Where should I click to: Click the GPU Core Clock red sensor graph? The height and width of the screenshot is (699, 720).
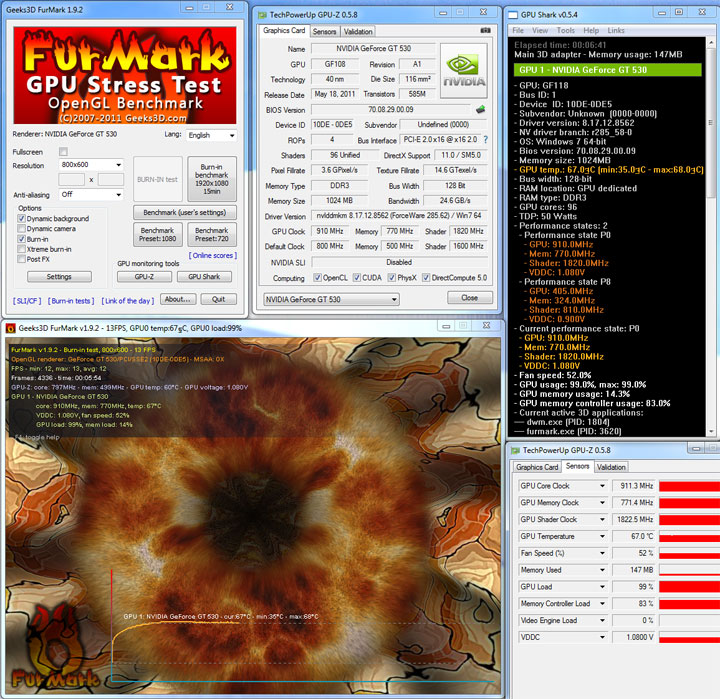(x=689, y=486)
